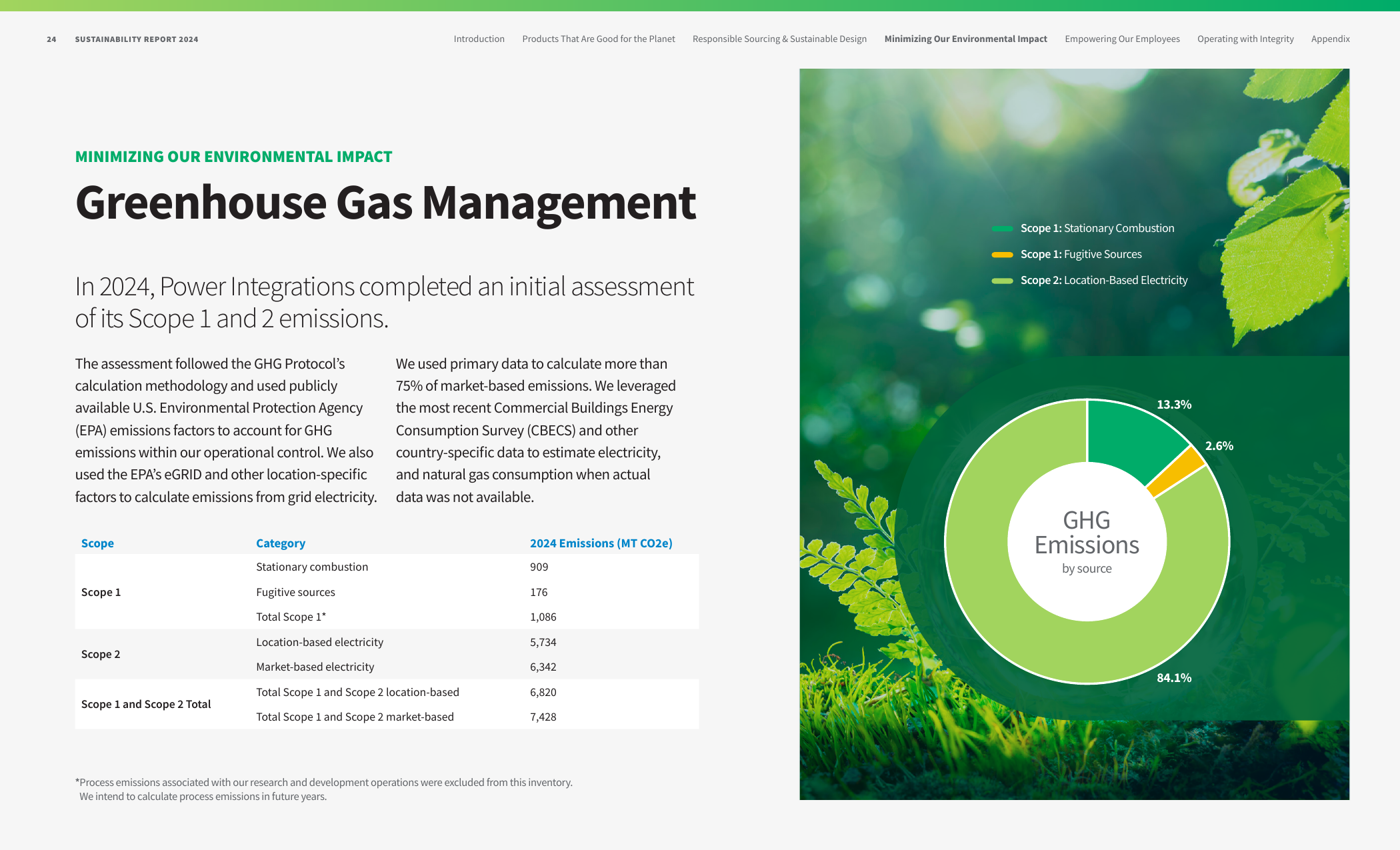
Task: Go to Products That Are Good for the Planet
Action: pyautogui.click(x=598, y=39)
